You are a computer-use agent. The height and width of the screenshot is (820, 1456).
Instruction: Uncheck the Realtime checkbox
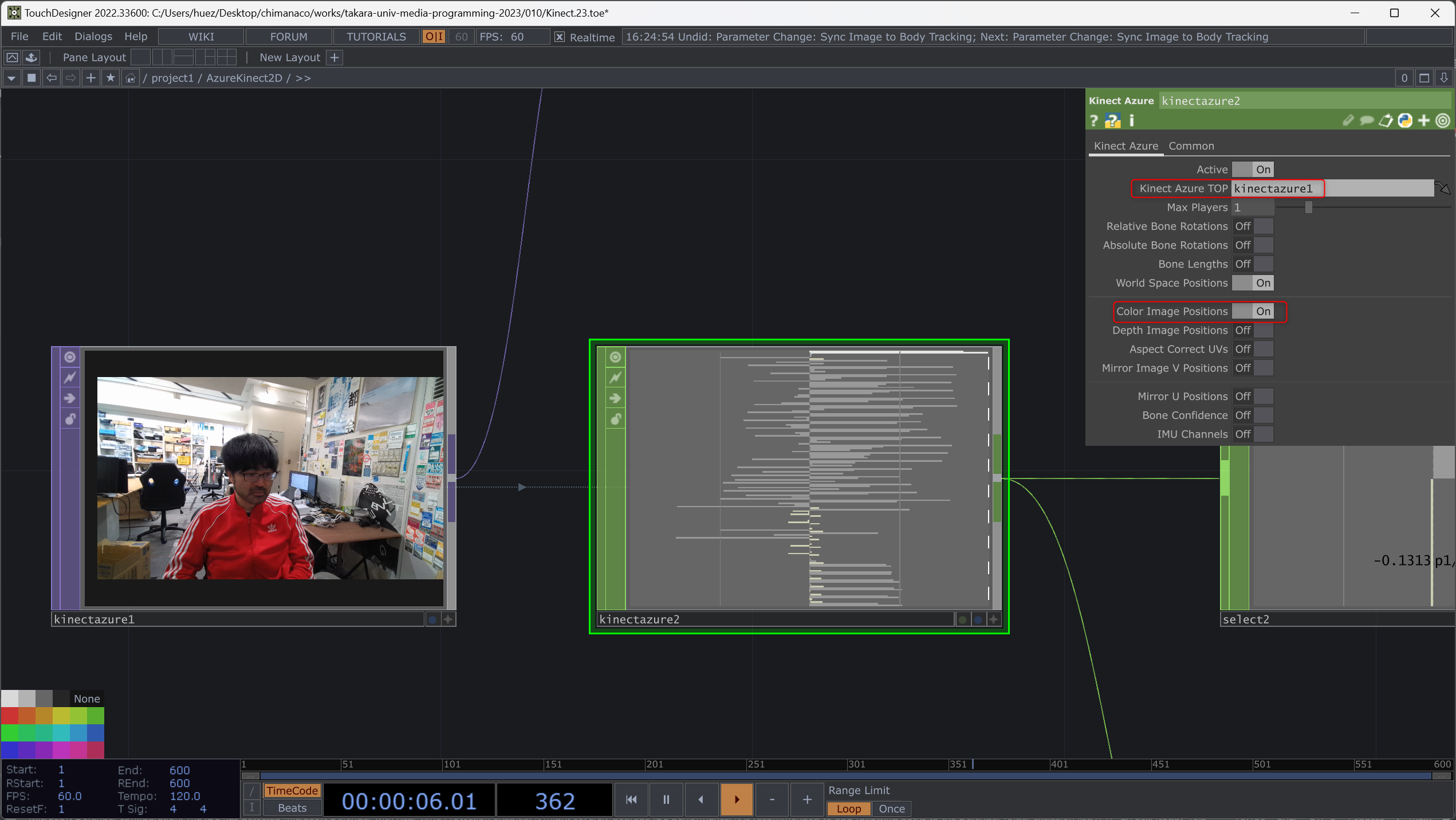tap(560, 37)
